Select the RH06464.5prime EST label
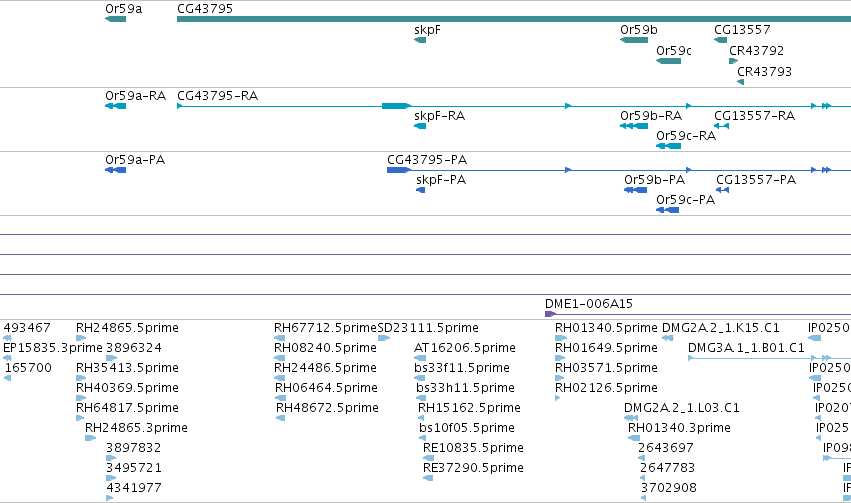 326,388
